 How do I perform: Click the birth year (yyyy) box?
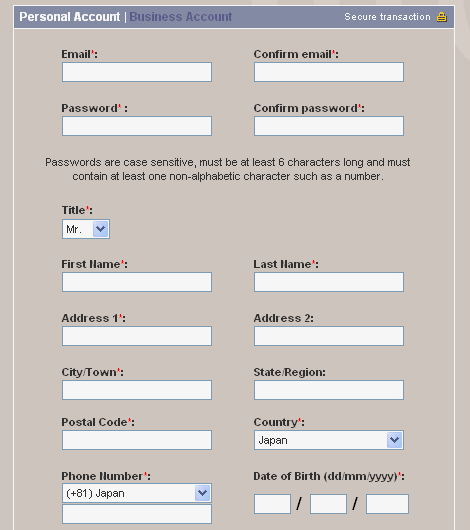pos(387,504)
